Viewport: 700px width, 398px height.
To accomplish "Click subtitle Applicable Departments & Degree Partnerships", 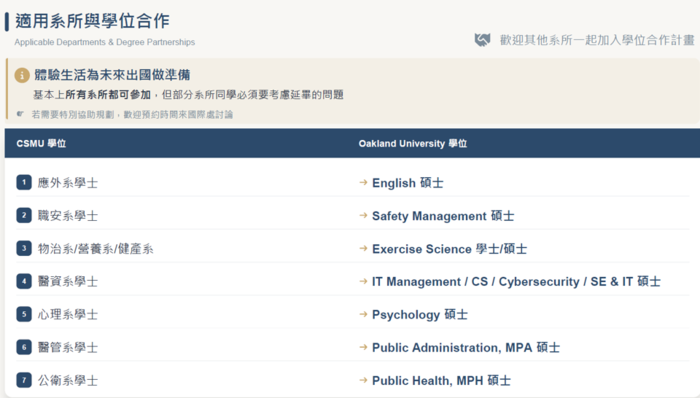I will (104, 42).
